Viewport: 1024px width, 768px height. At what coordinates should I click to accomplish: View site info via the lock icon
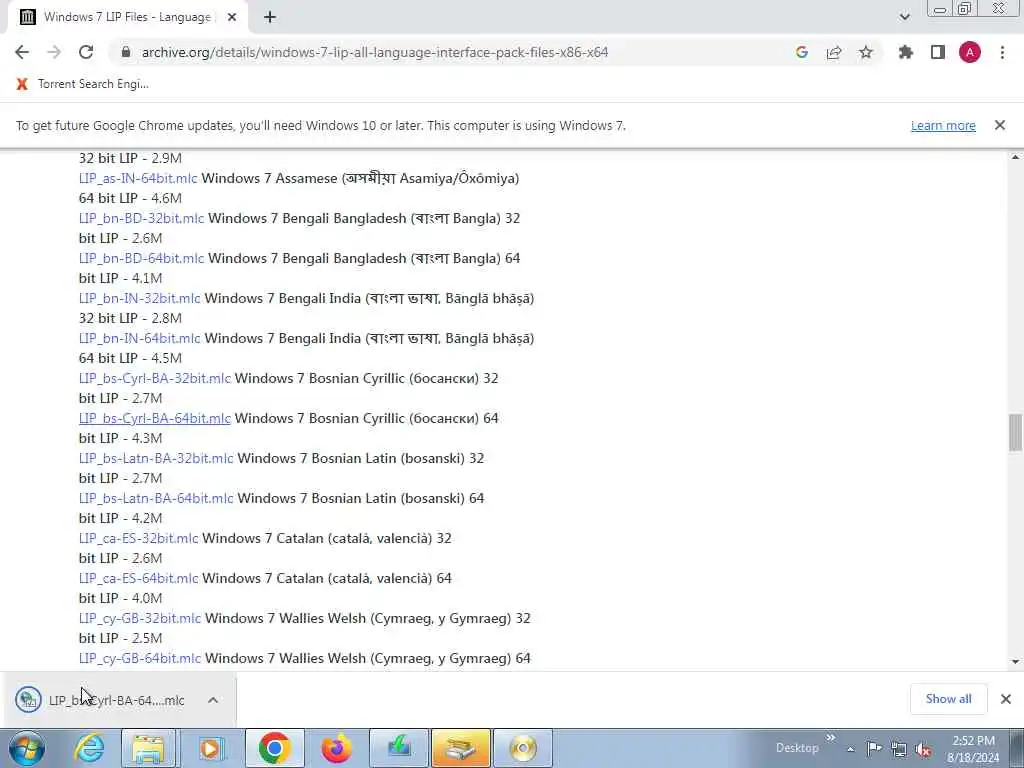pos(126,52)
